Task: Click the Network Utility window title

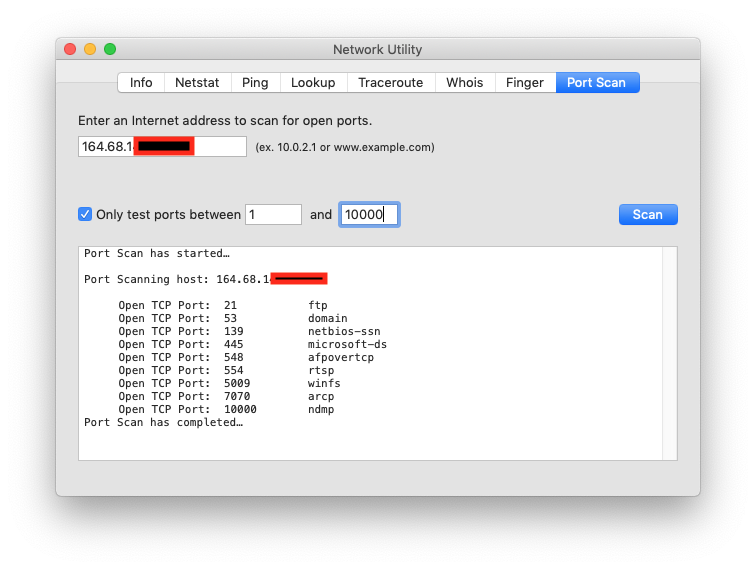Action: pos(378,49)
